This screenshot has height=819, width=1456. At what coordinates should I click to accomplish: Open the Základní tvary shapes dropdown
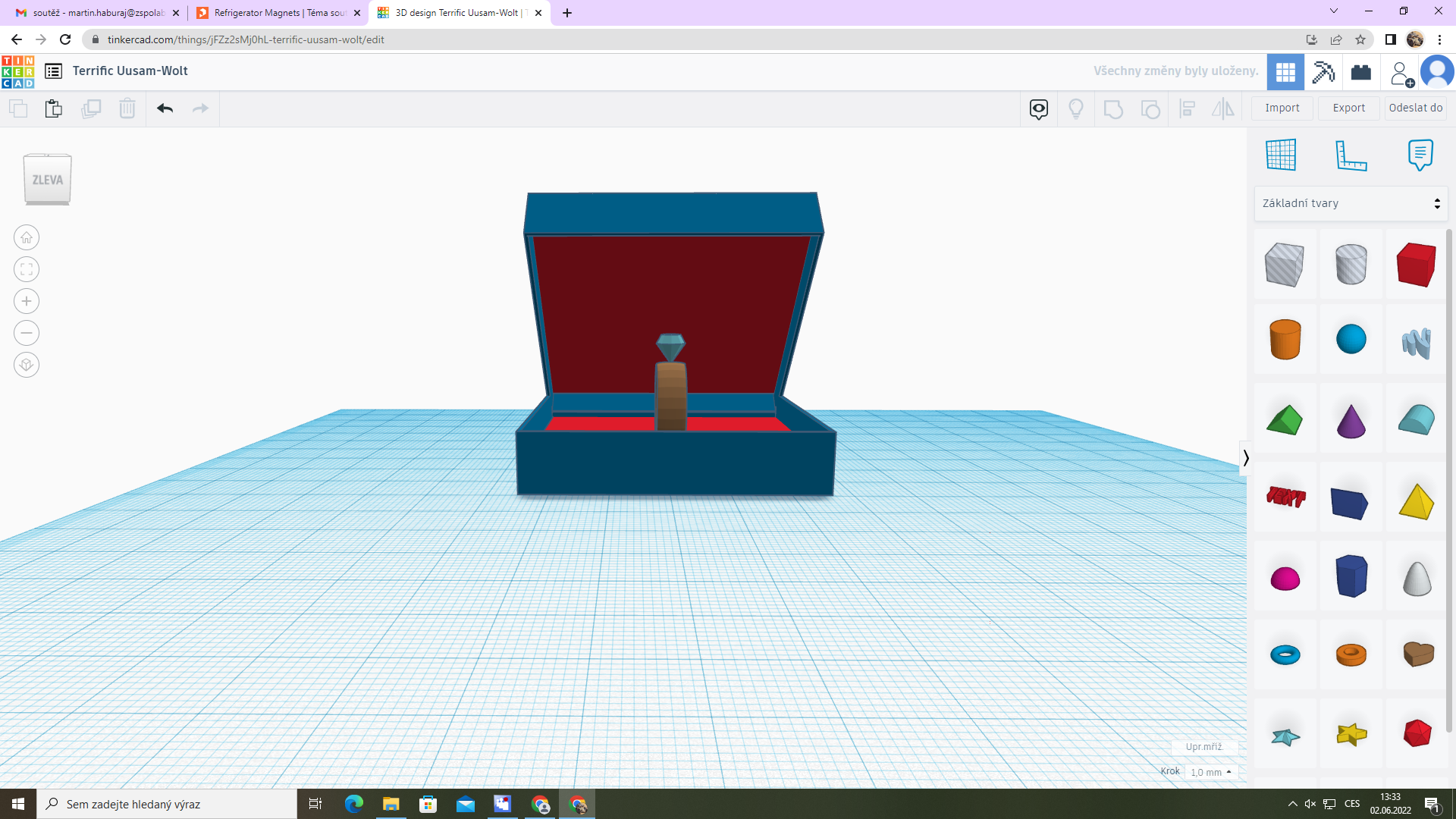[1351, 203]
